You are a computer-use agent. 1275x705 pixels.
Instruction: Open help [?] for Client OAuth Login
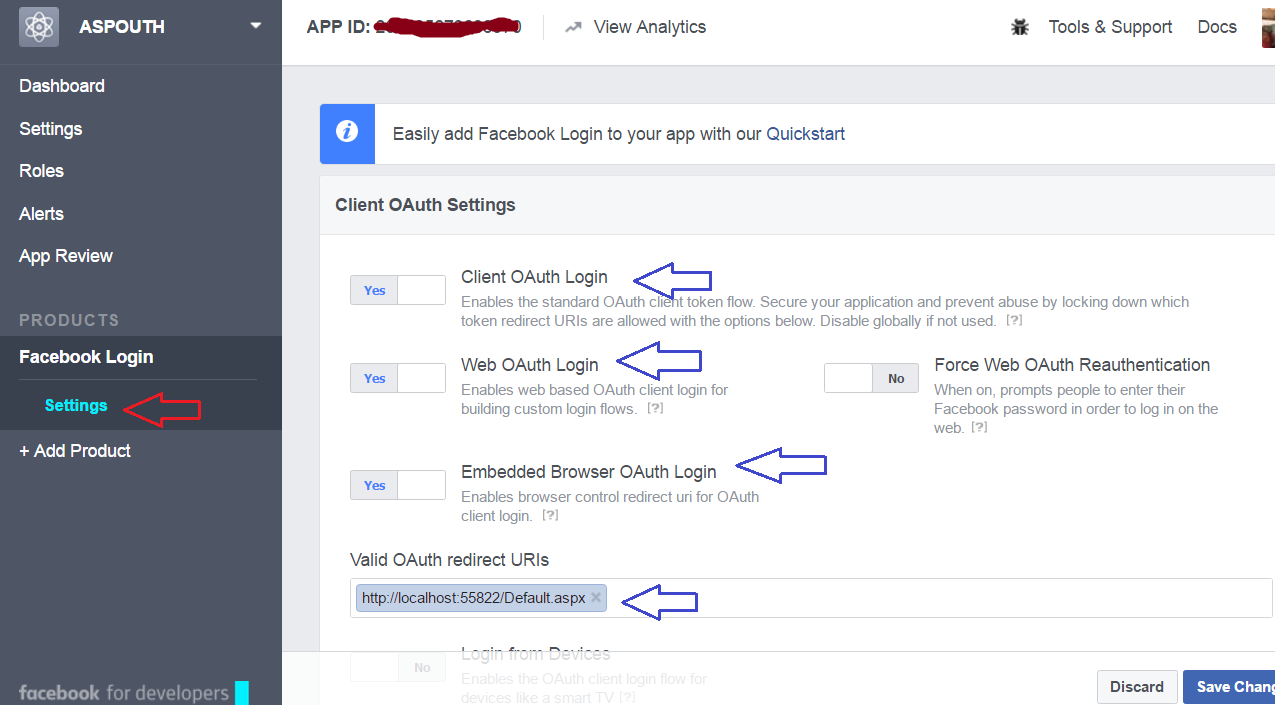(x=1014, y=321)
